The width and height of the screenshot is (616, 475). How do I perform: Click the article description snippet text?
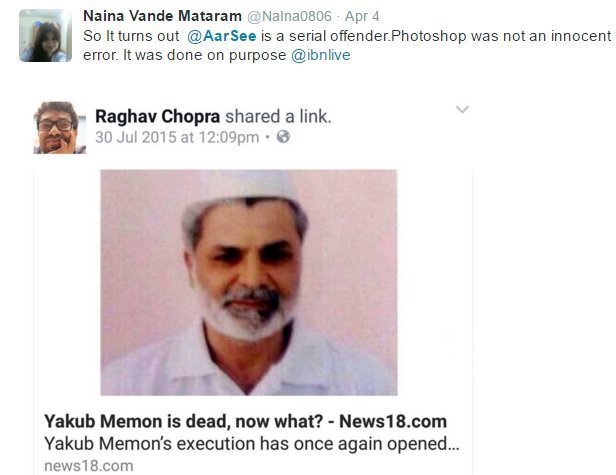(x=252, y=444)
